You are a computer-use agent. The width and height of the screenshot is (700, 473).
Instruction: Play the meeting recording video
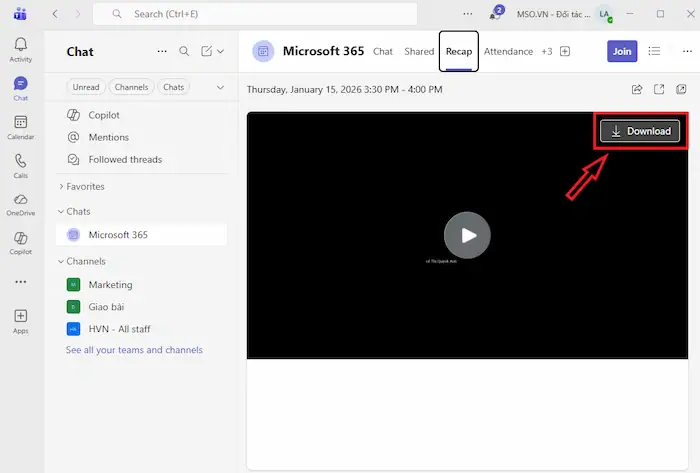tap(467, 235)
